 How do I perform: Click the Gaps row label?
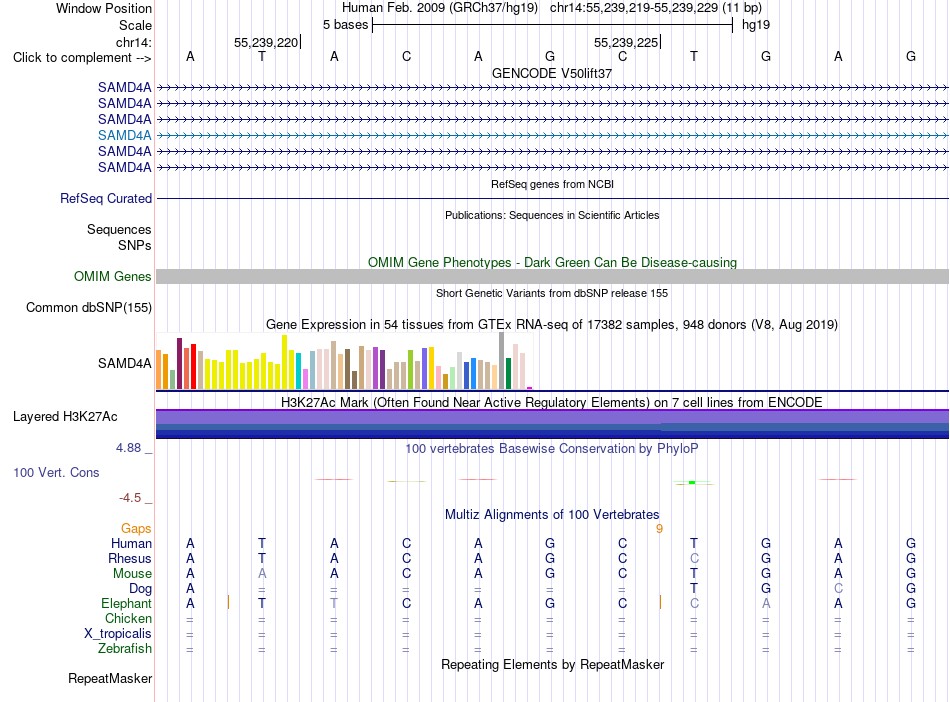tap(136, 529)
